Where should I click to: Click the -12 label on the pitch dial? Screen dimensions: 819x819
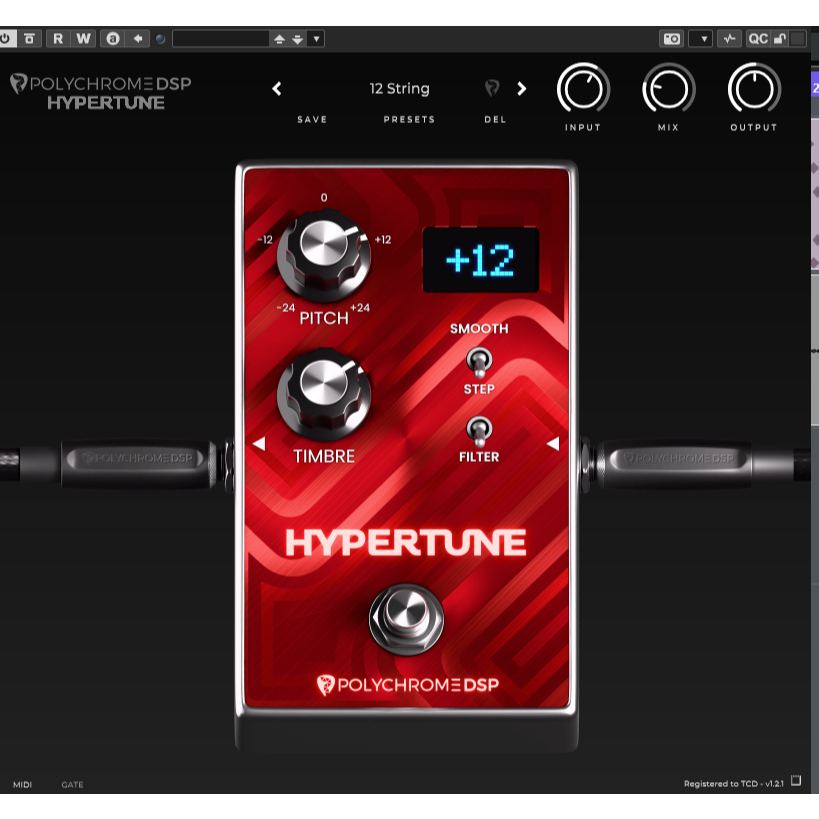(265, 240)
